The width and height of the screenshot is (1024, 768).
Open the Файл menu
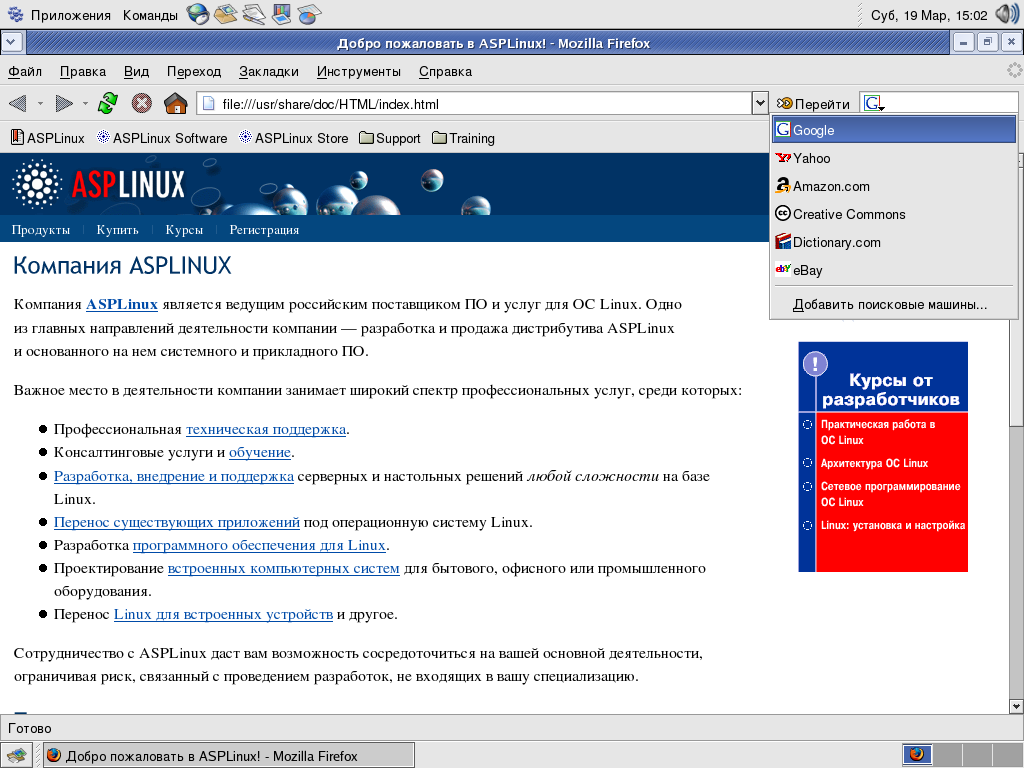25,71
